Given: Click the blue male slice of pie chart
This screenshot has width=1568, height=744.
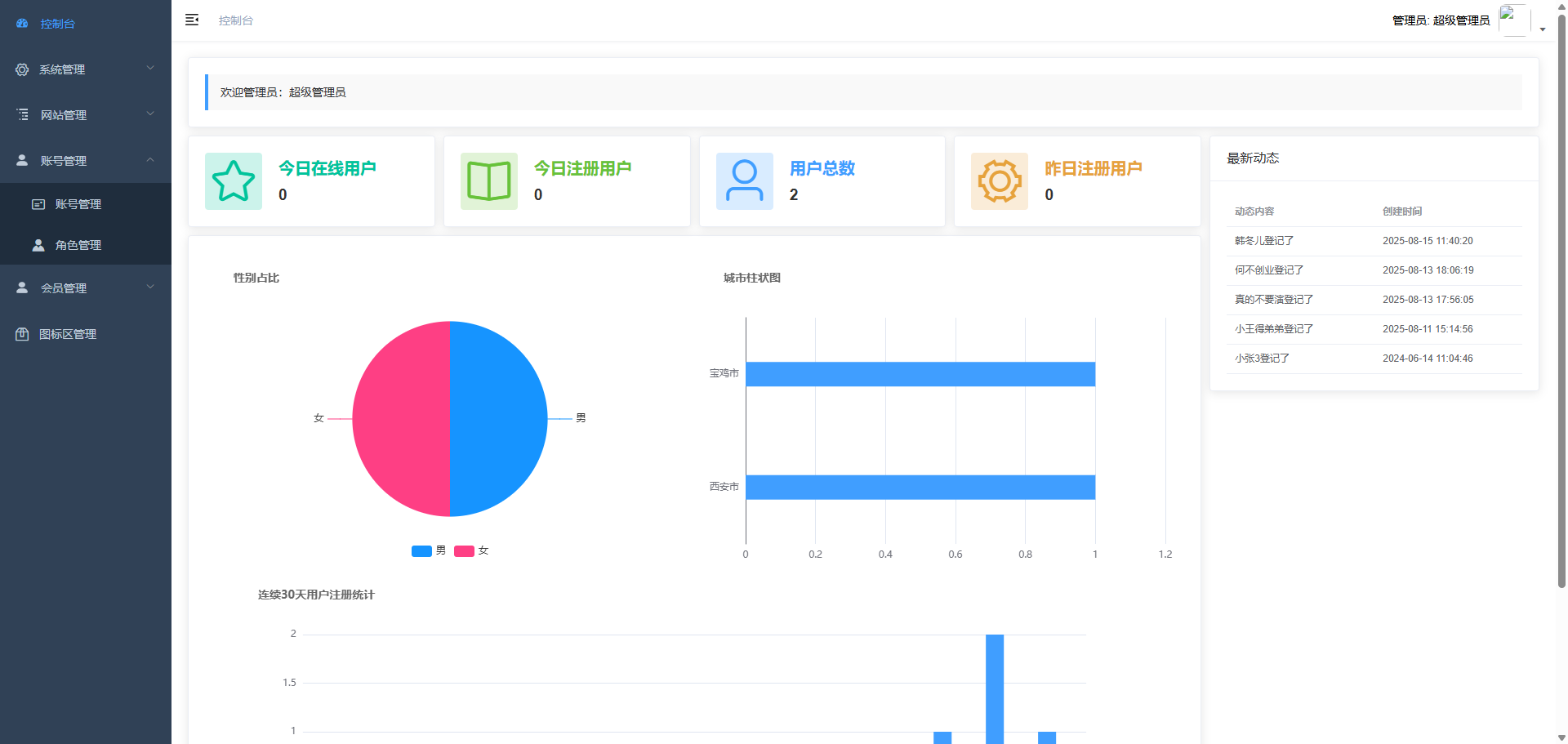Looking at the screenshot, I should [498, 419].
